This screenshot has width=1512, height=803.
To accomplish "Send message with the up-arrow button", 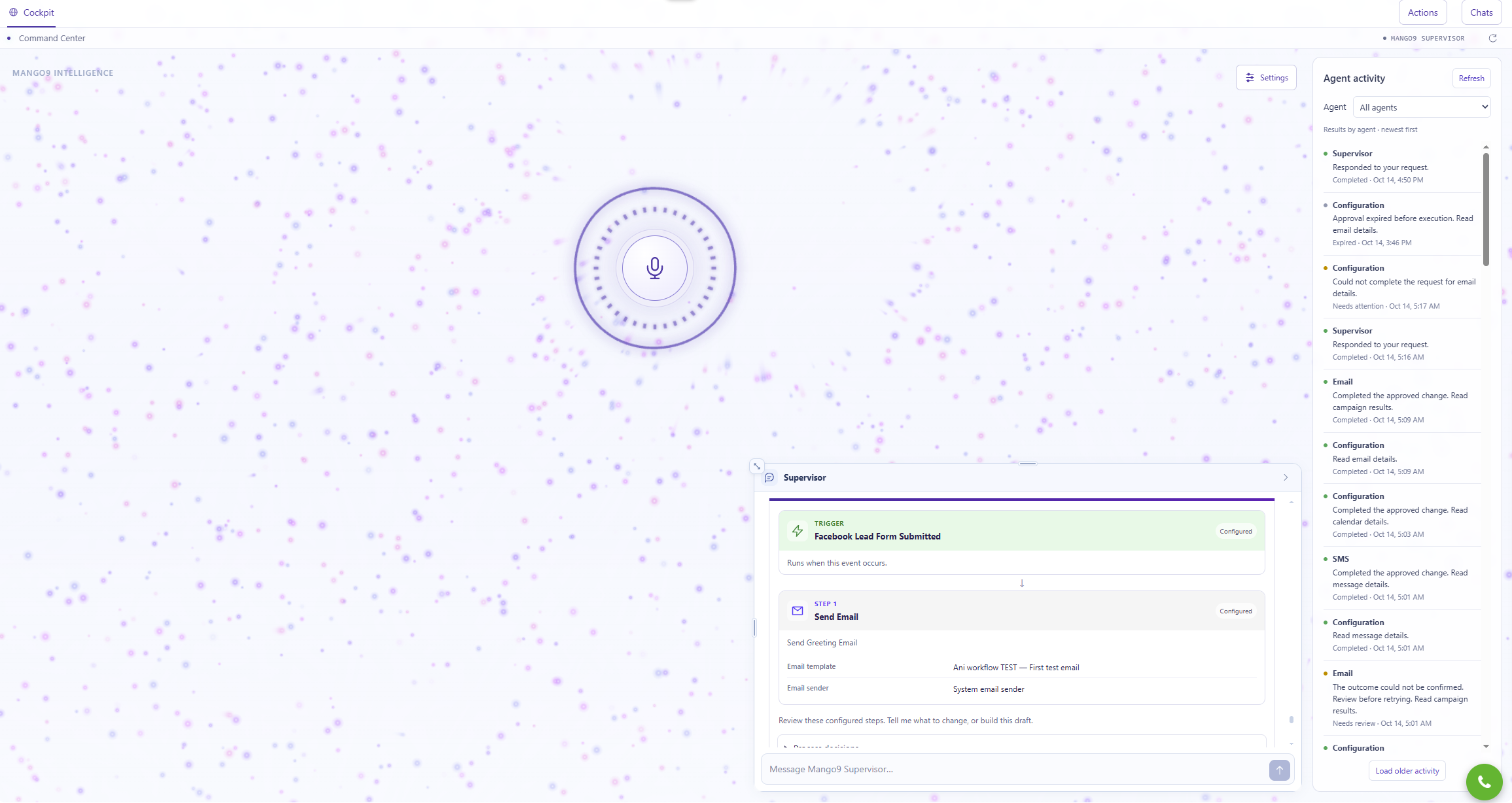I will 1280,770.
